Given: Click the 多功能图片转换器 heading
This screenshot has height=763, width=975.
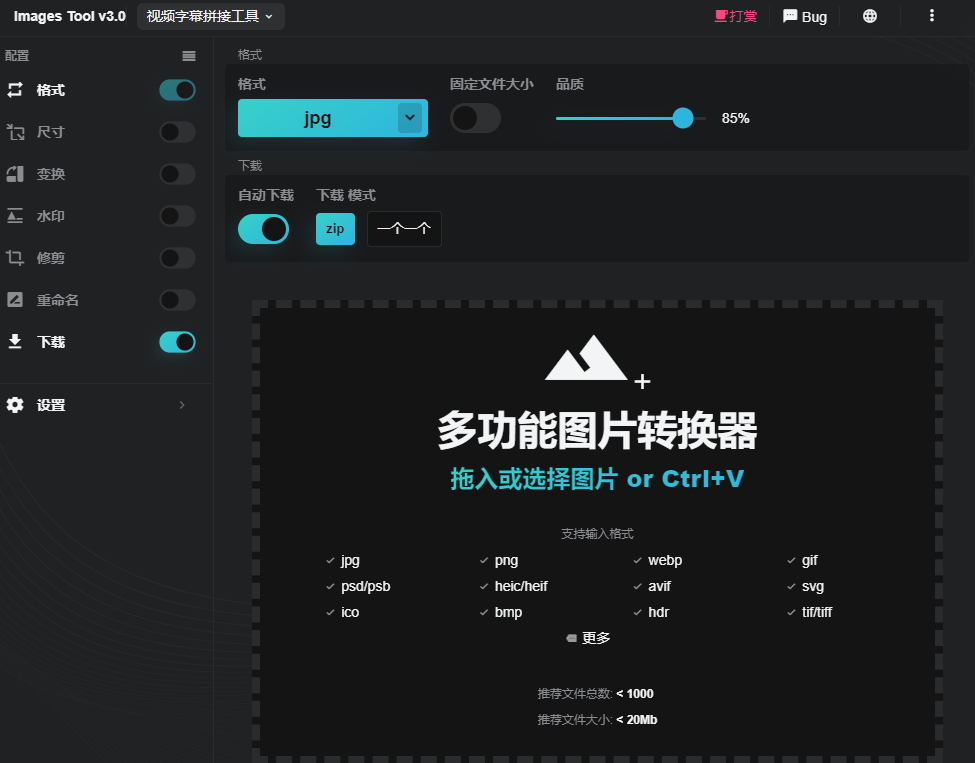Looking at the screenshot, I should [x=597, y=430].
